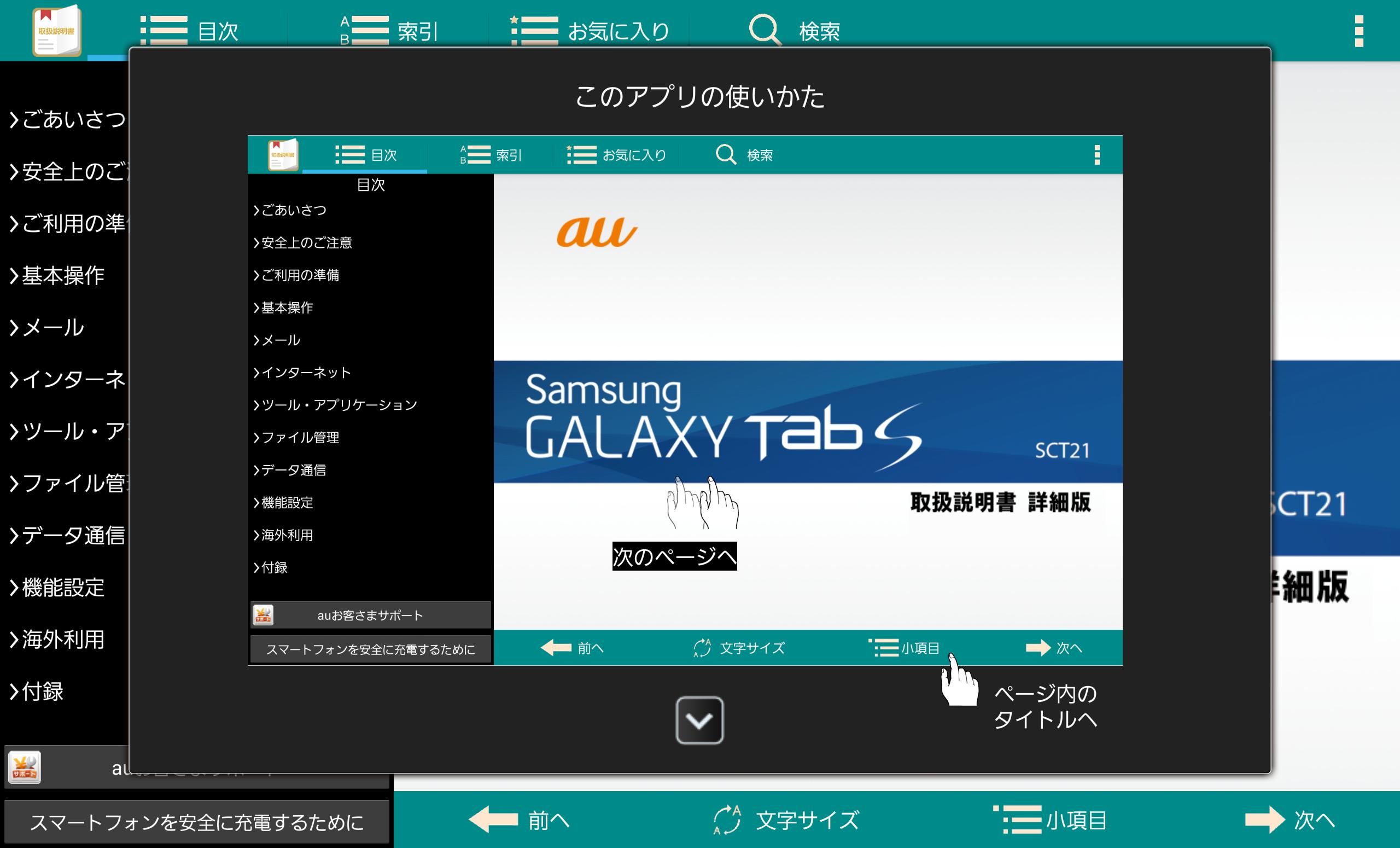Open 機能設定 chapter in background list
Image resolution: width=1400 pixels, height=848 pixels.
(57, 587)
